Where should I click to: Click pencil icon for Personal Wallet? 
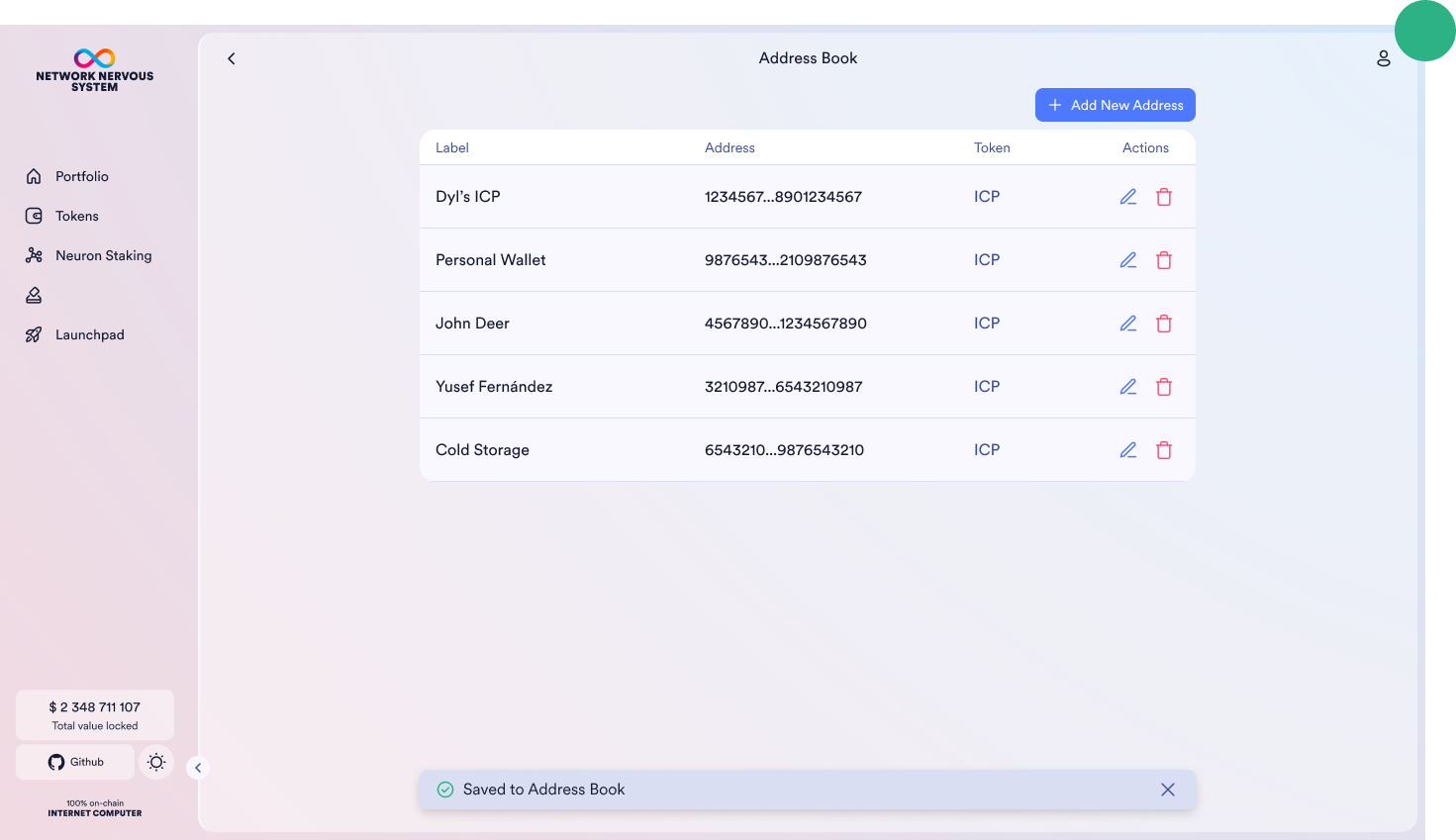click(1127, 260)
